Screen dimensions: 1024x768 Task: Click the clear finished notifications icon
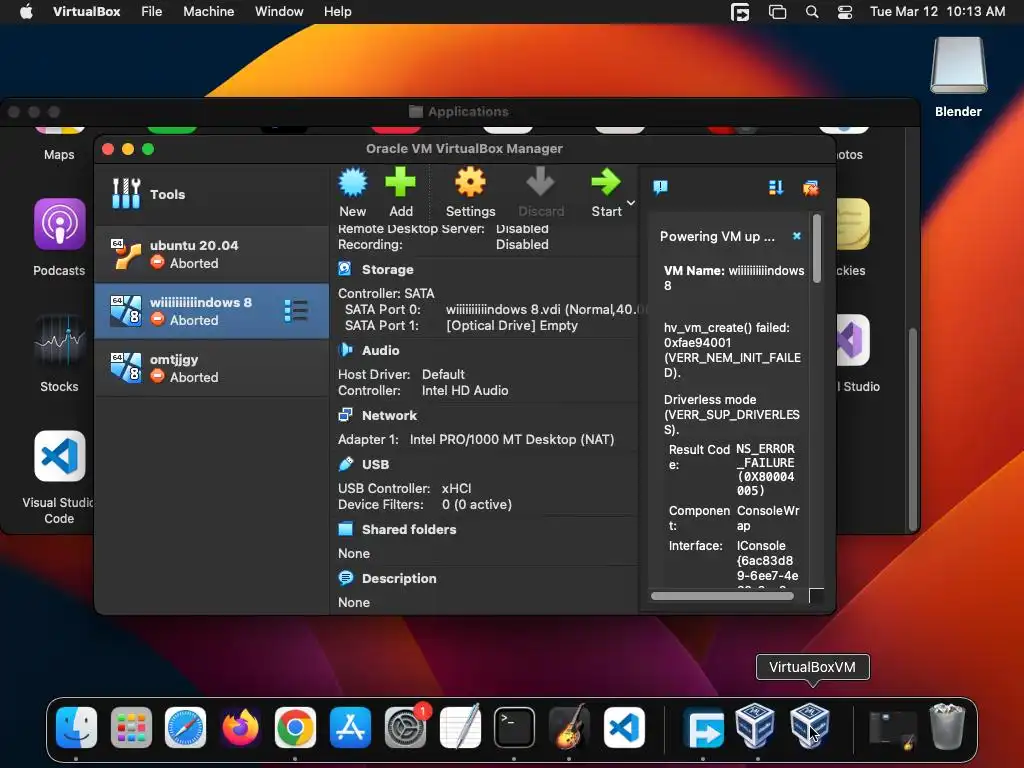[x=810, y=188]
